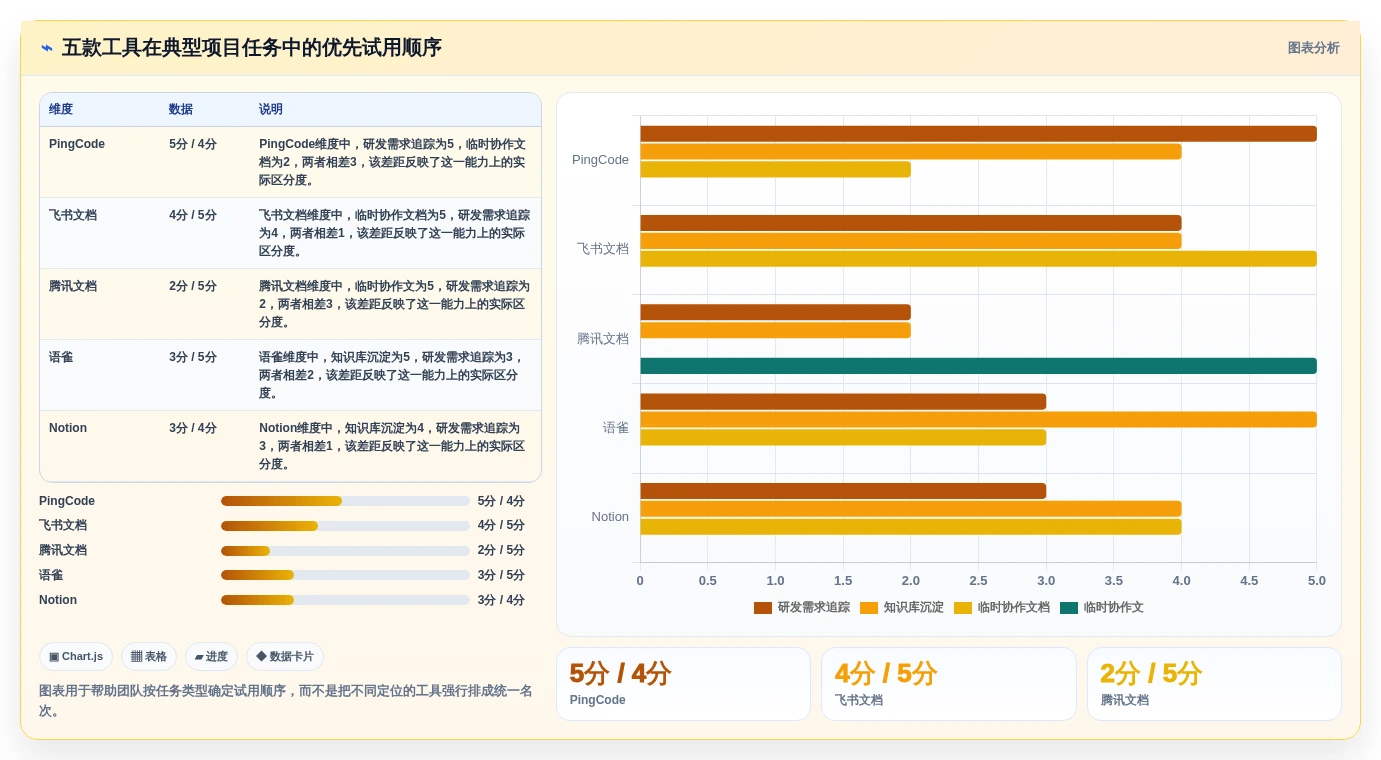Toggle 研发需求追踪 legend swatch
The image size is (1381, 760).
(763, 607)
